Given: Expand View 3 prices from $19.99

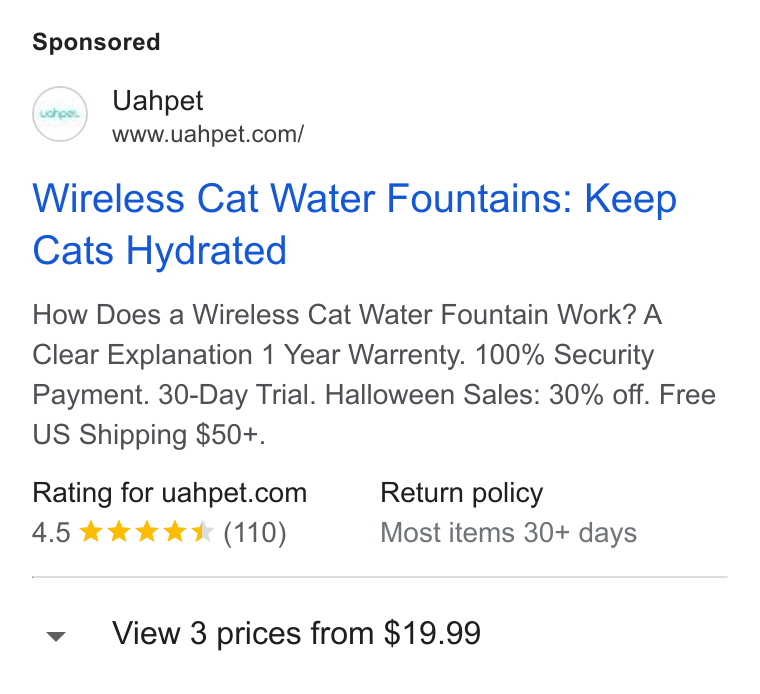Looking at the screenshot, I should click(296, 633).
